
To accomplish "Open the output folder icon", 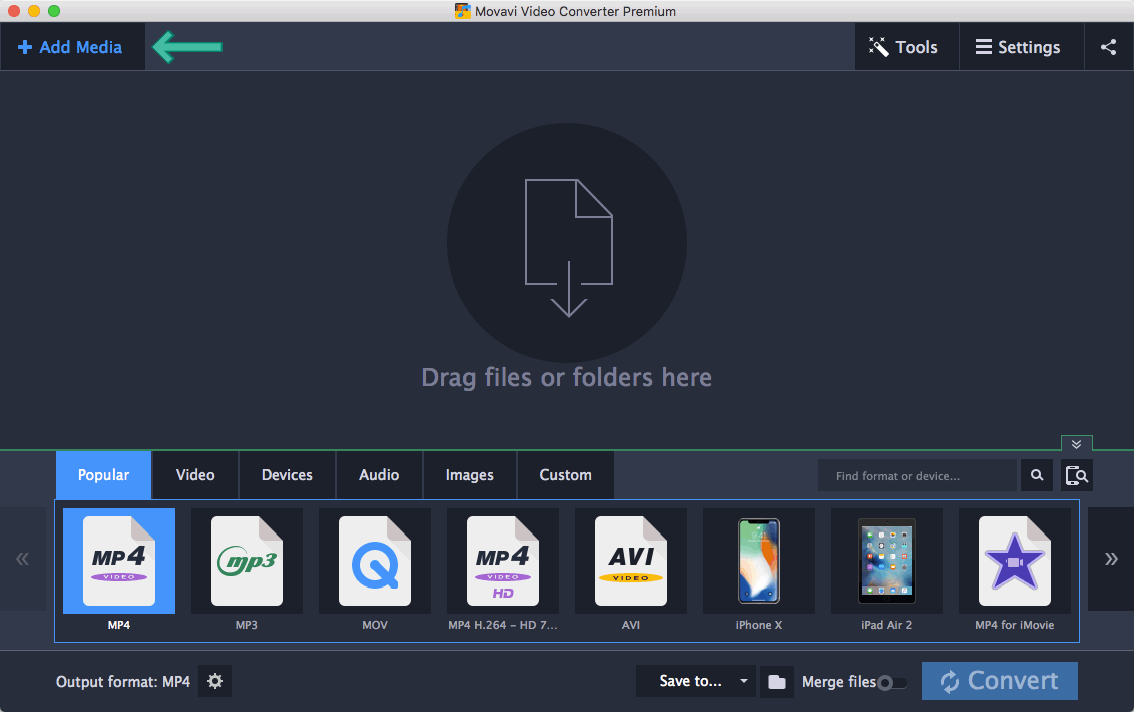I will tap(777, 682).
